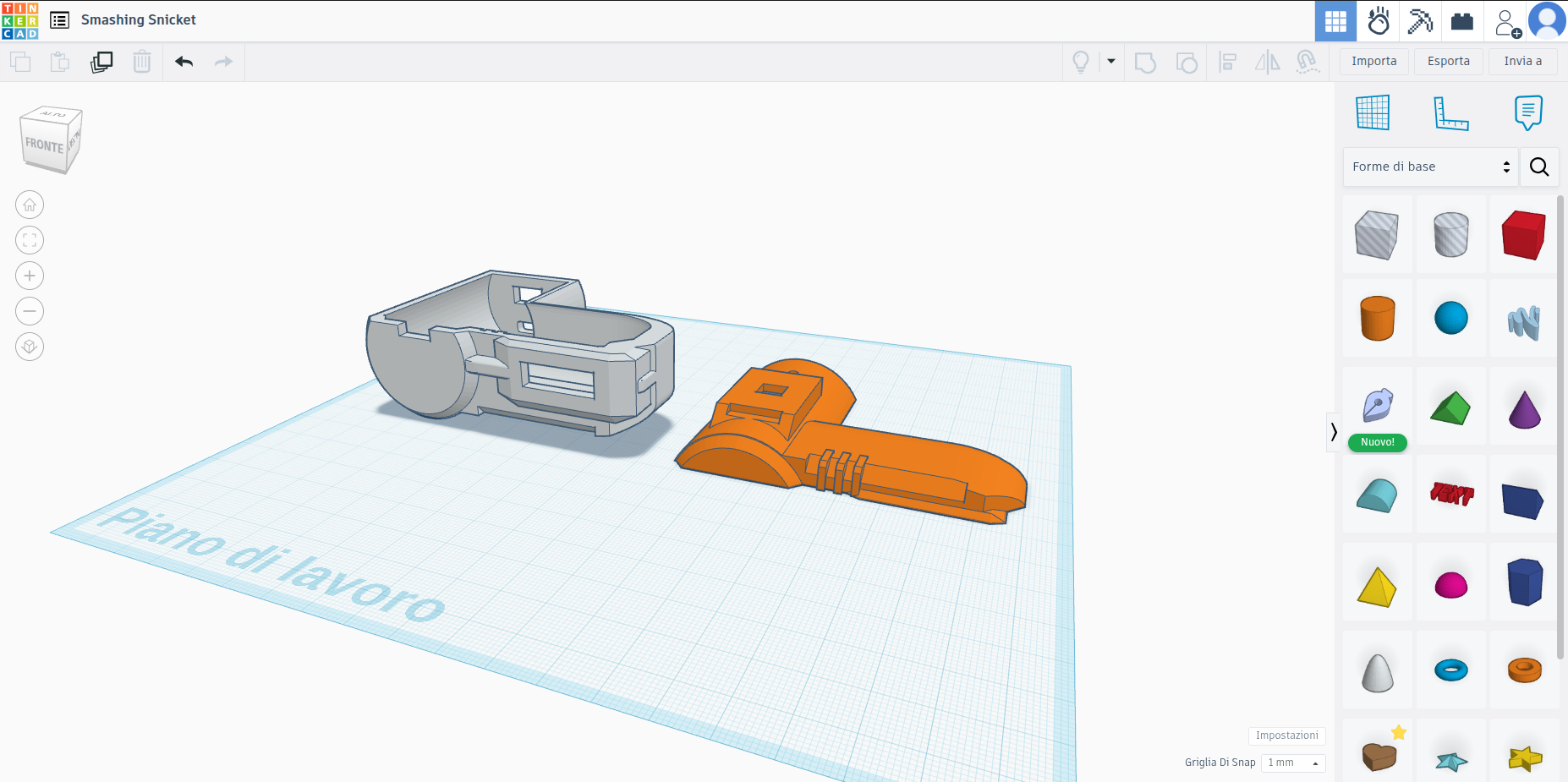This screenshot has height=782, width=1568.
Task: Open the Griglia Di Snap 1 mm dropdown
Action: click(x=1293, y=763)
